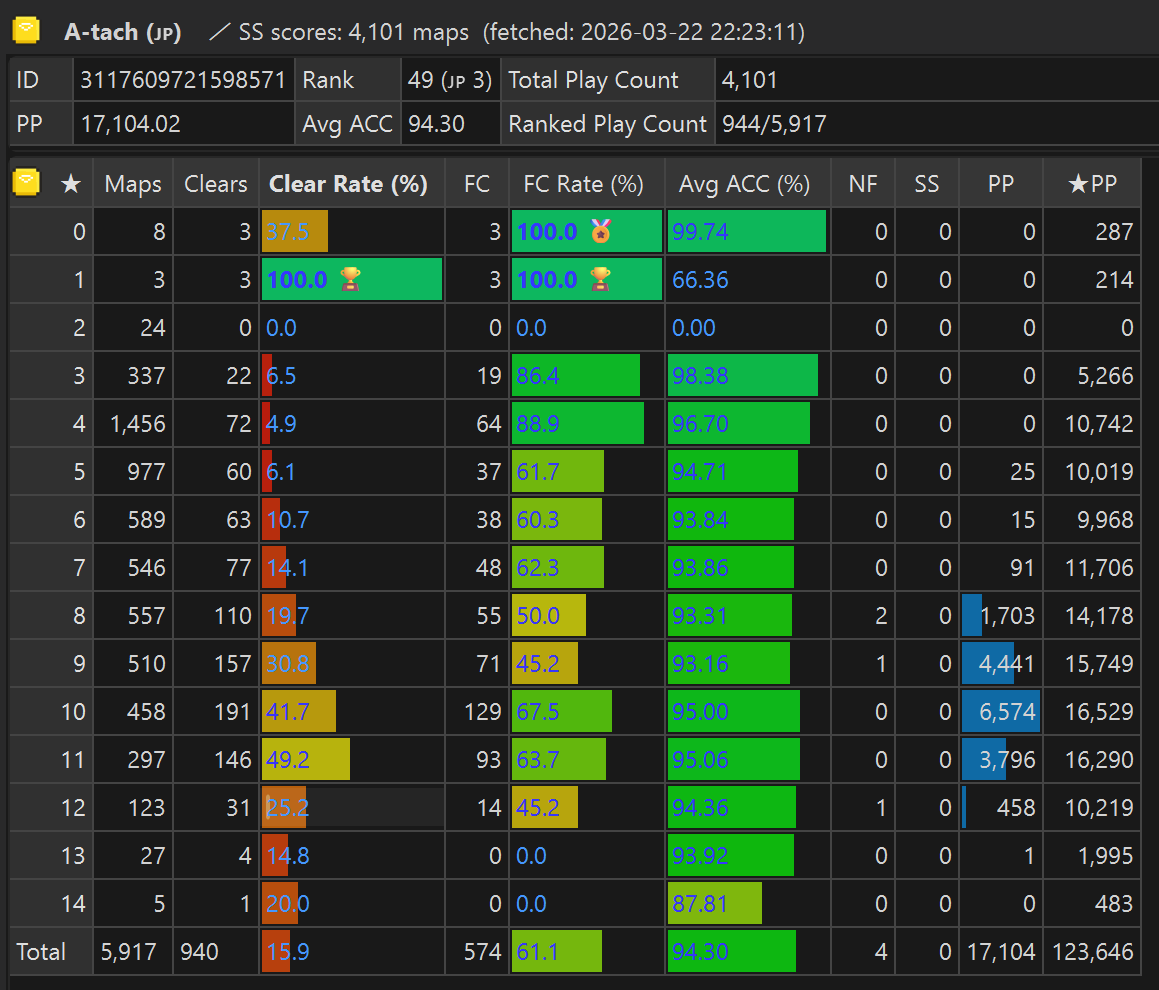Image resolution: width=1159 pixels, height=990 pixels.
Task: Click the 66.36 Avg ACC value
Action: click(x=700, y=279)
